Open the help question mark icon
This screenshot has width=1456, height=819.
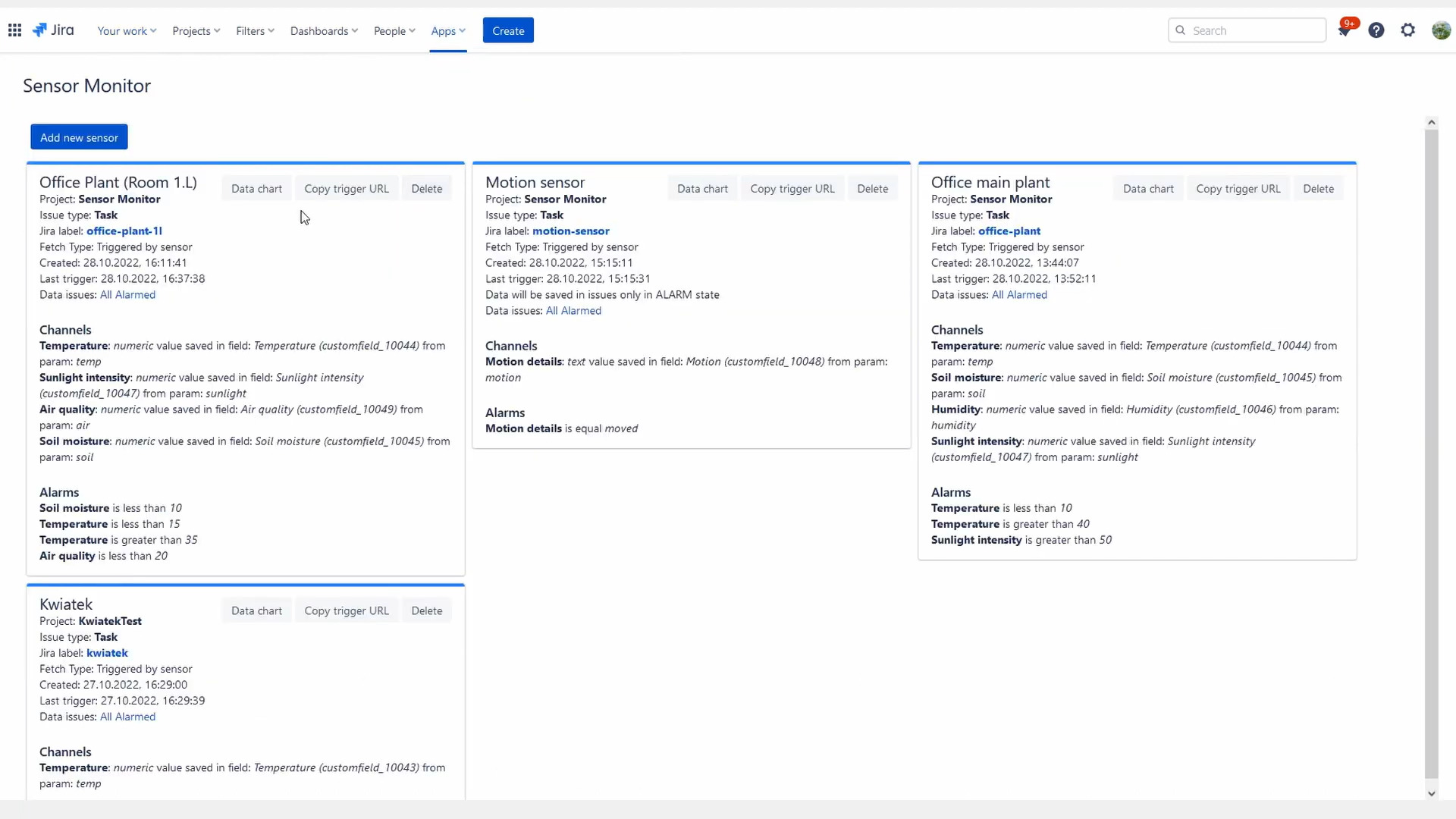coord(1376,30)
